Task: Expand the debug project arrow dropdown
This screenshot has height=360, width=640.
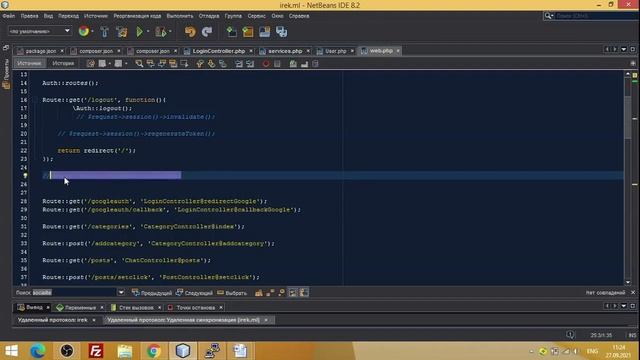Action: coord(170,31)
